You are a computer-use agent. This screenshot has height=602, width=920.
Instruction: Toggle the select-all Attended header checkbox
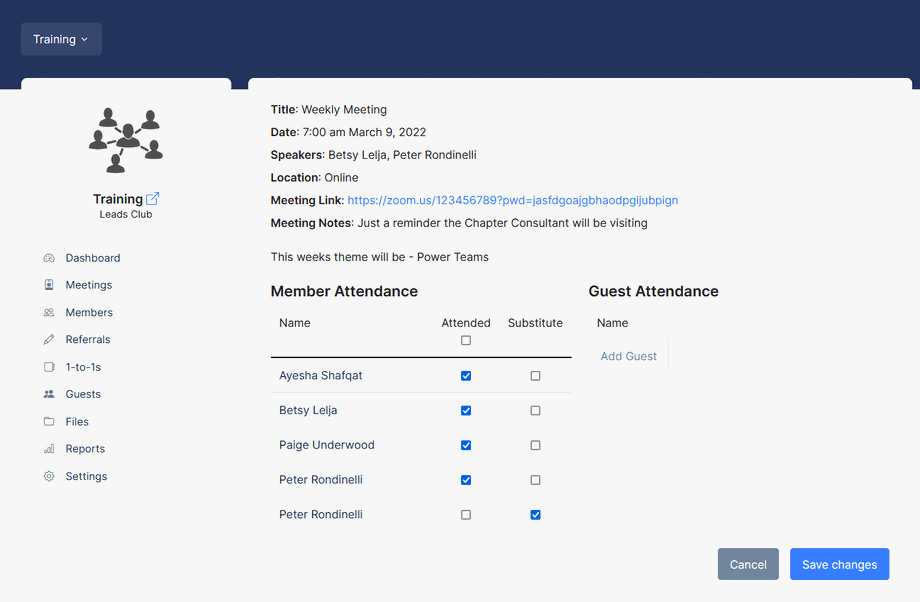click(466, 341)
